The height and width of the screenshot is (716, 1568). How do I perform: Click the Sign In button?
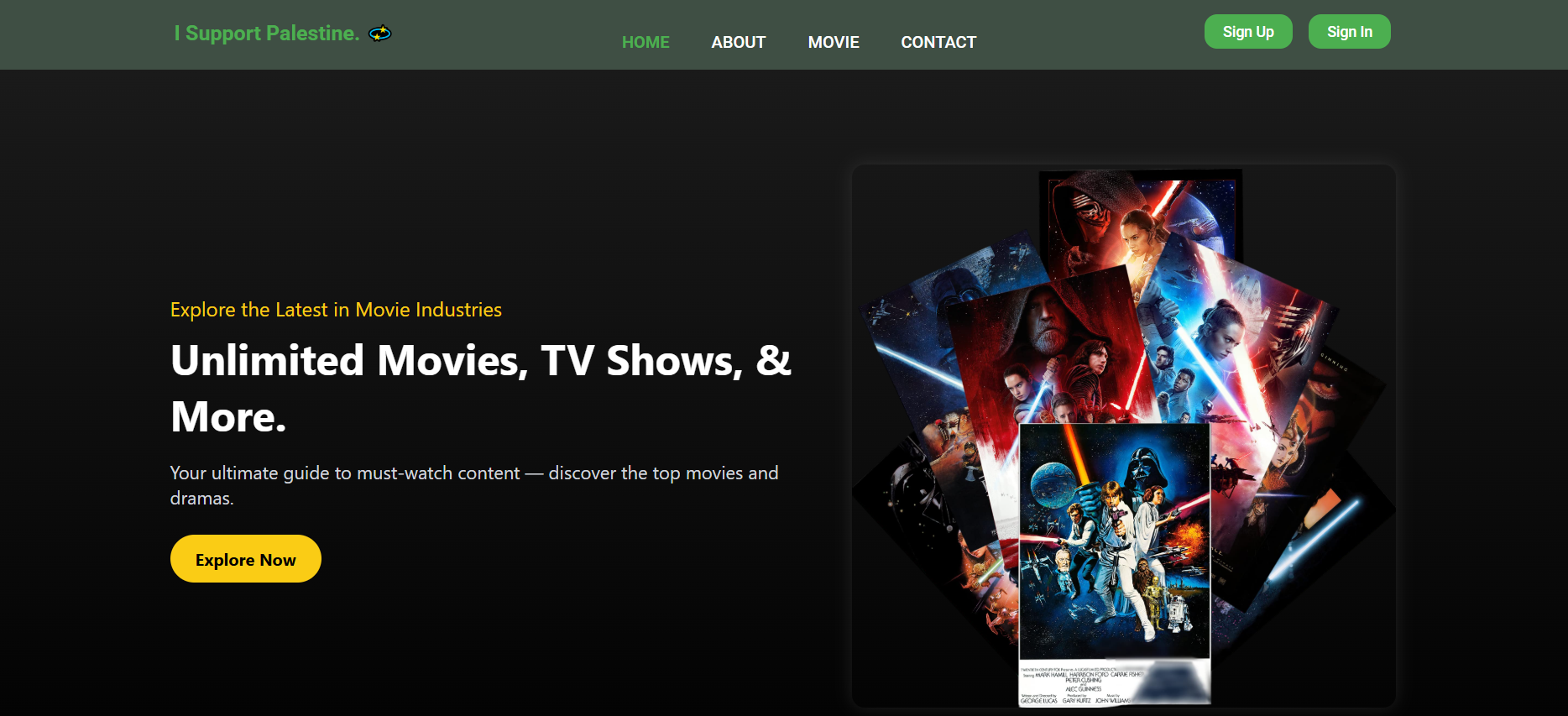click(x=1350, y=32)
